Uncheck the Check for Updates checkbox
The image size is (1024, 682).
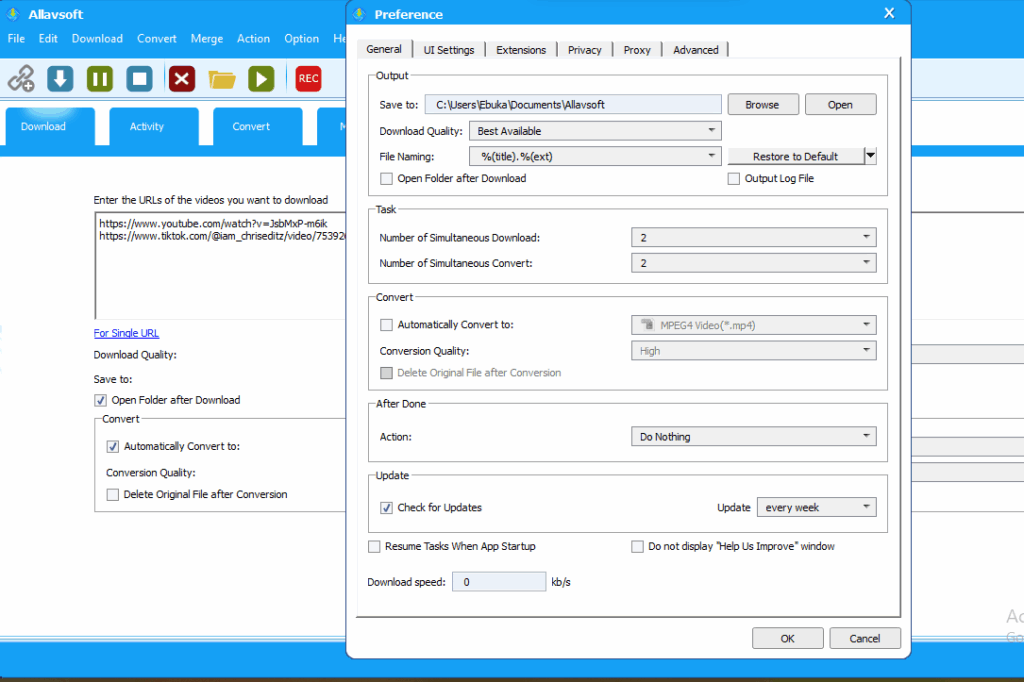pos(387,508)
